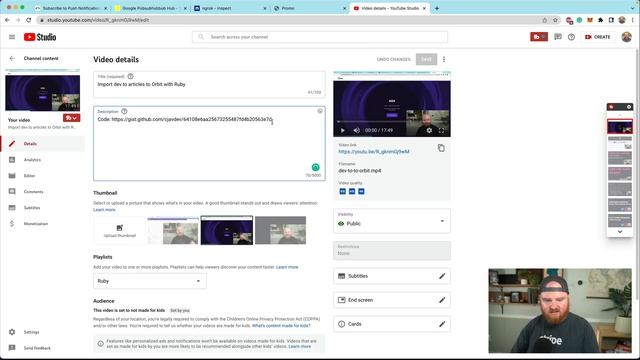This screenshot has height=360, width=640.
Task: Open a new browser tab
Action: 437,8
